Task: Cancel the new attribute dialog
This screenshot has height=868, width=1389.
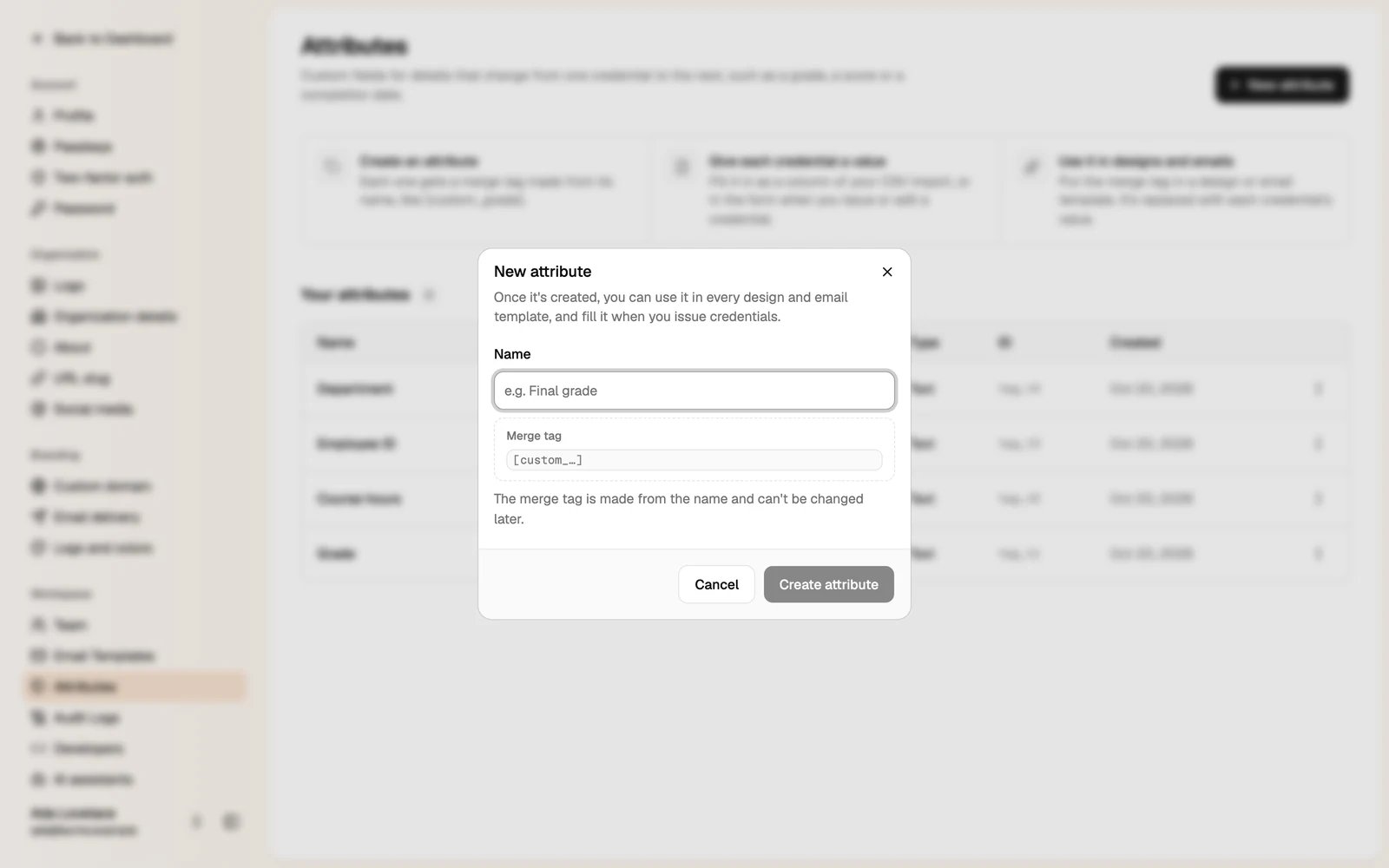Action: [x=716, y=584]
